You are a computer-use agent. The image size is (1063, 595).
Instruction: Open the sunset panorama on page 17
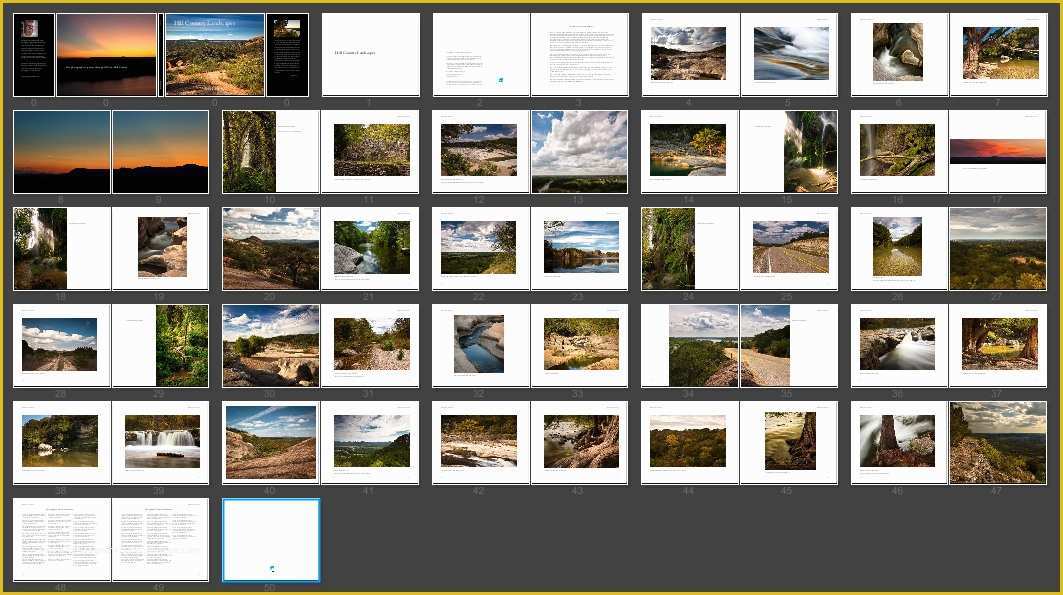[x=997, y=151]
